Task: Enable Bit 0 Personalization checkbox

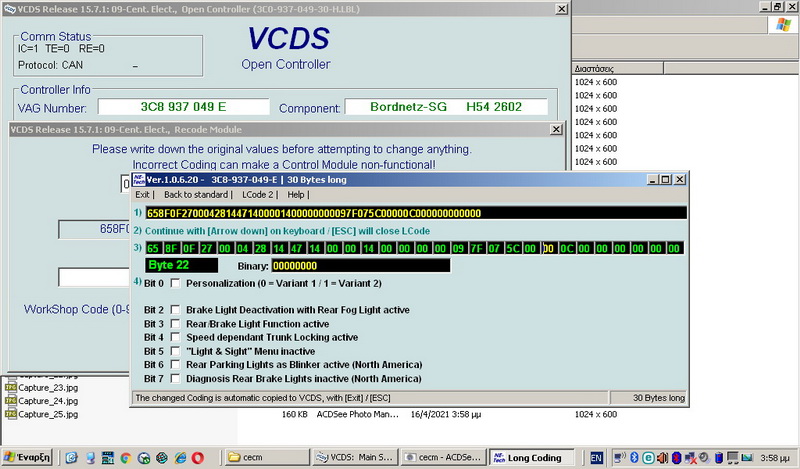Action: click(x=175, y=283)
